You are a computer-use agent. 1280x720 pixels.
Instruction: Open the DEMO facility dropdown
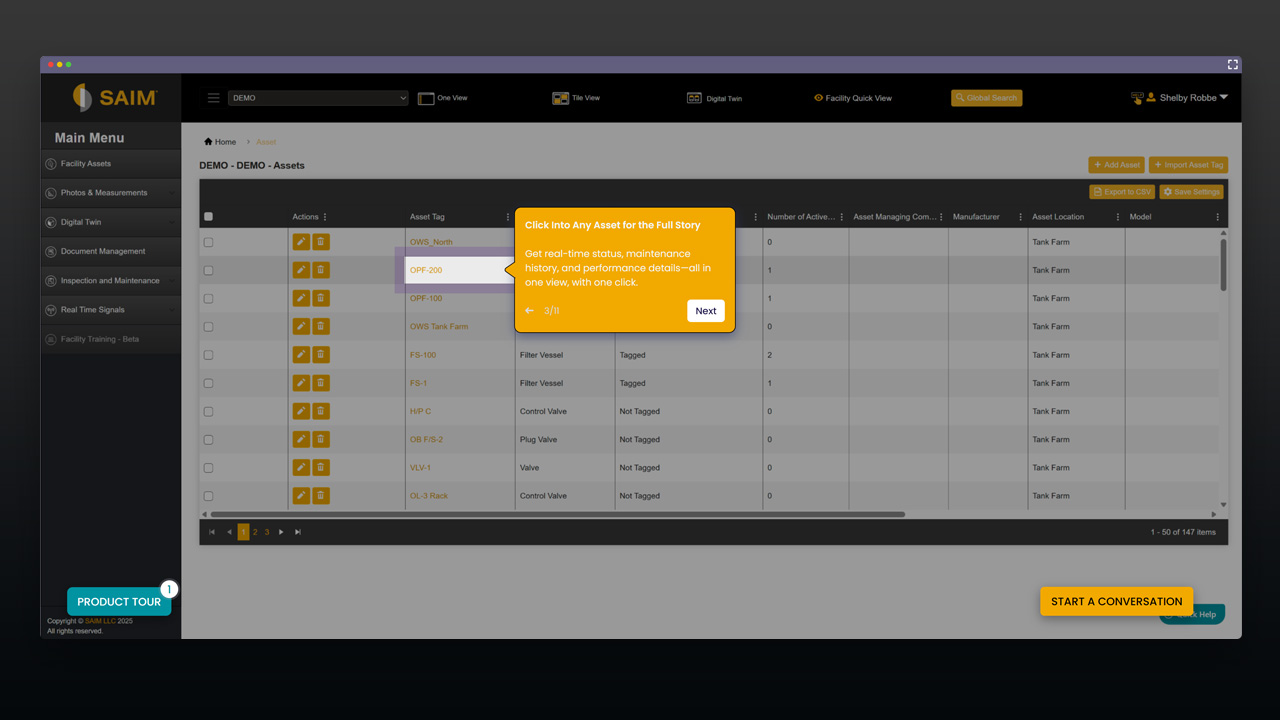click(318, 97)
